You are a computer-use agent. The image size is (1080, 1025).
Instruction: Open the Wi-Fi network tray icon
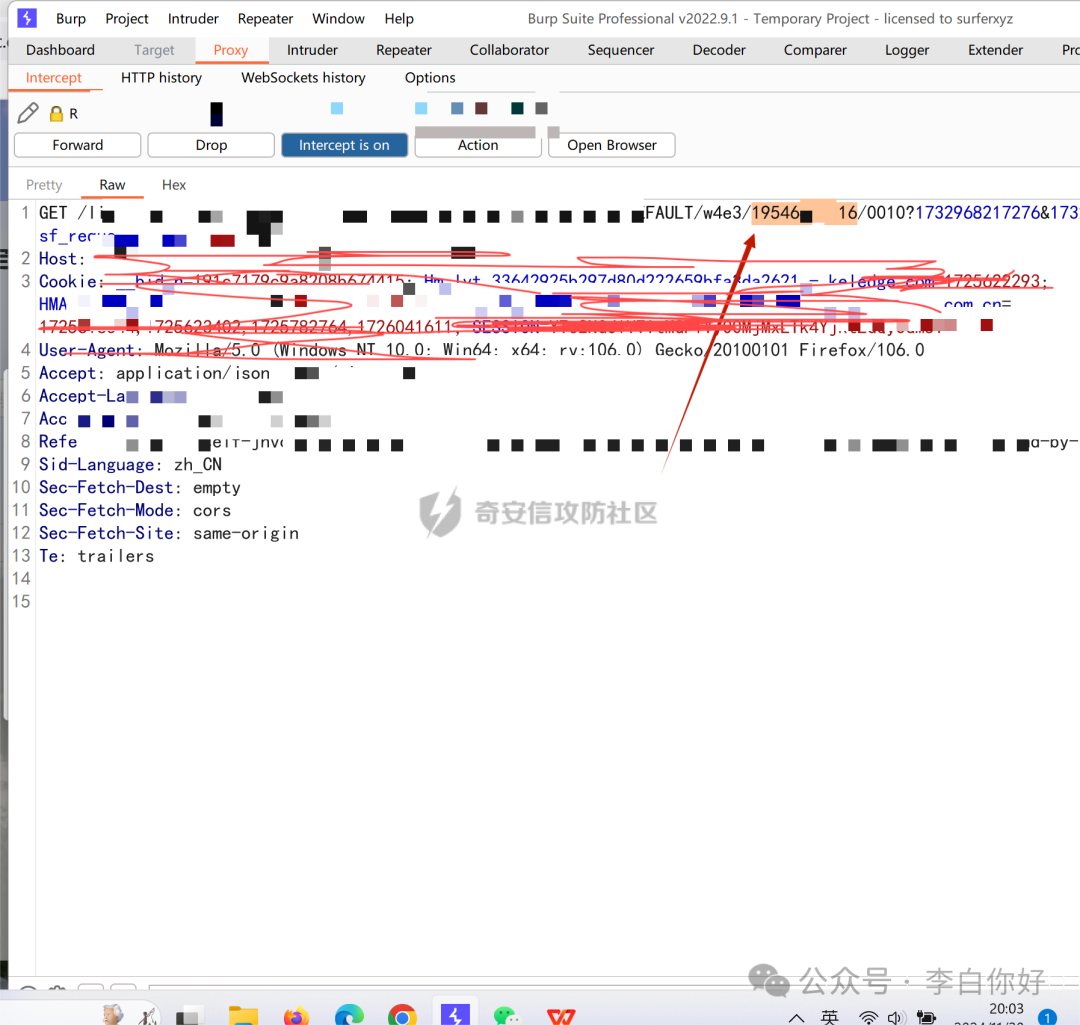point(869,1018)
